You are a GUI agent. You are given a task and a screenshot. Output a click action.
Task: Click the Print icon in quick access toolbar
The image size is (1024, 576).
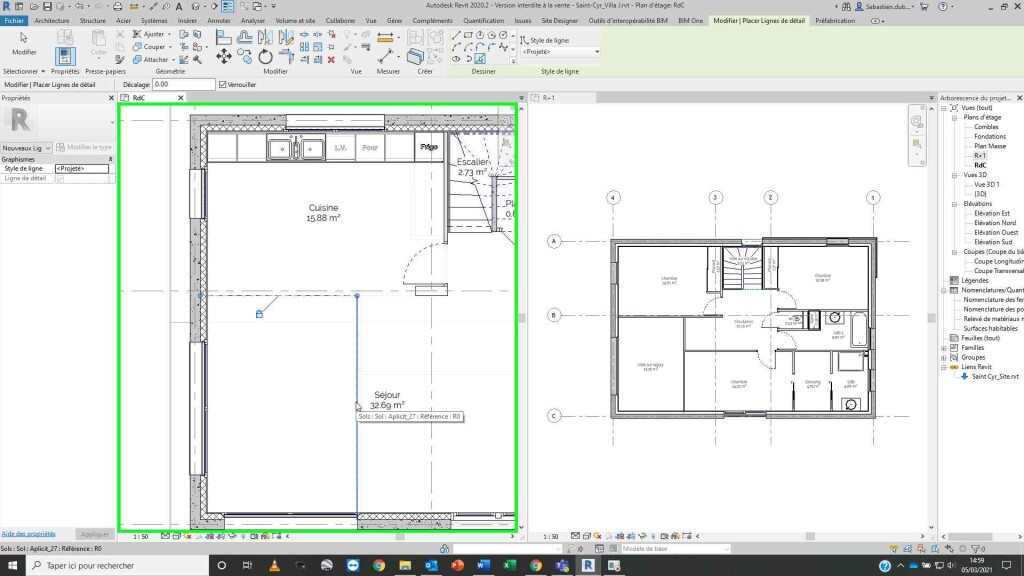click(x=117, y=6)
